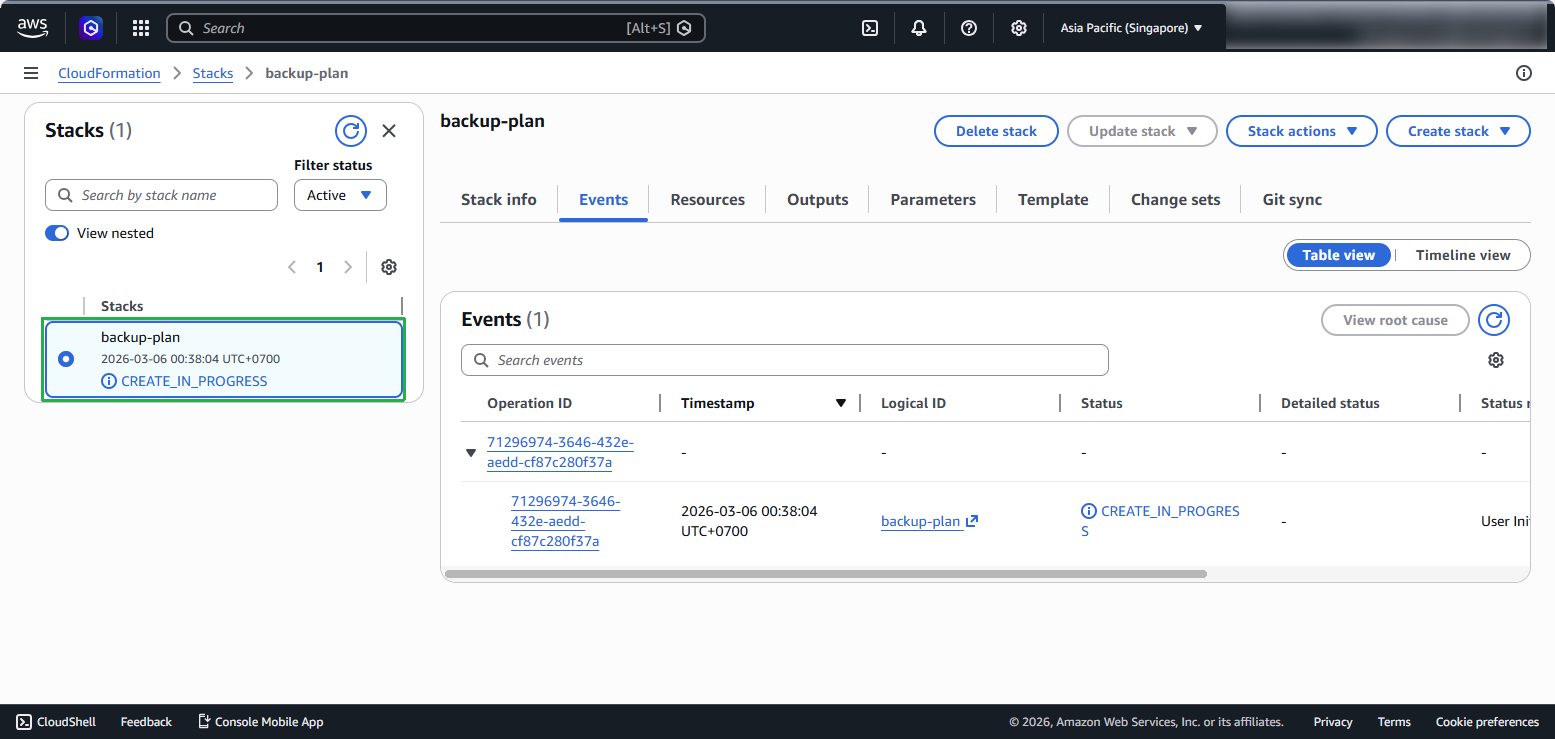Open Console Mobile App link in footer
1555x739 pixels.
pyautogui.click(x=260, y=721)
